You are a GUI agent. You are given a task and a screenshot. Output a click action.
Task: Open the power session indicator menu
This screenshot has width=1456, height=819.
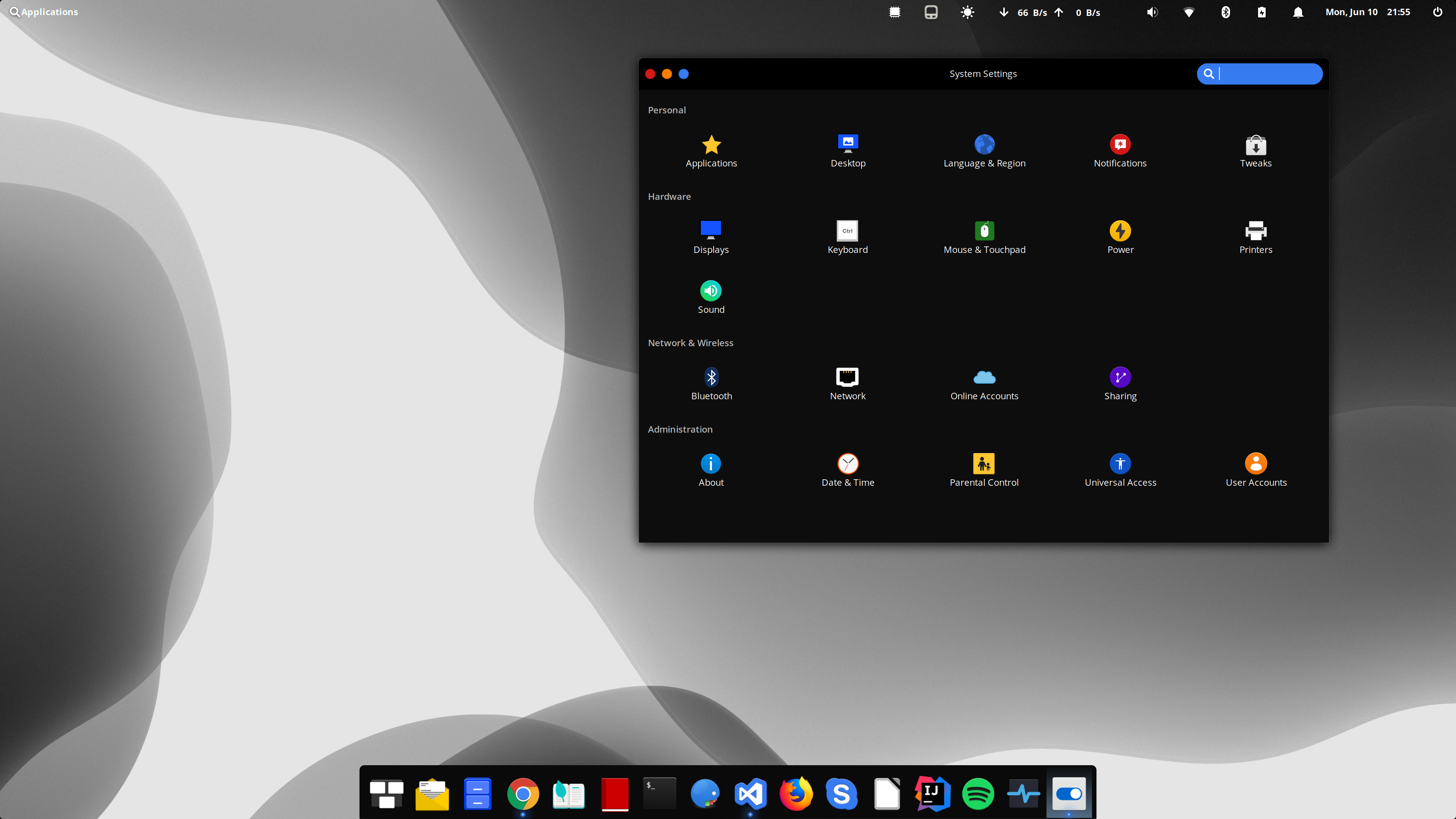click(1437, 12)
